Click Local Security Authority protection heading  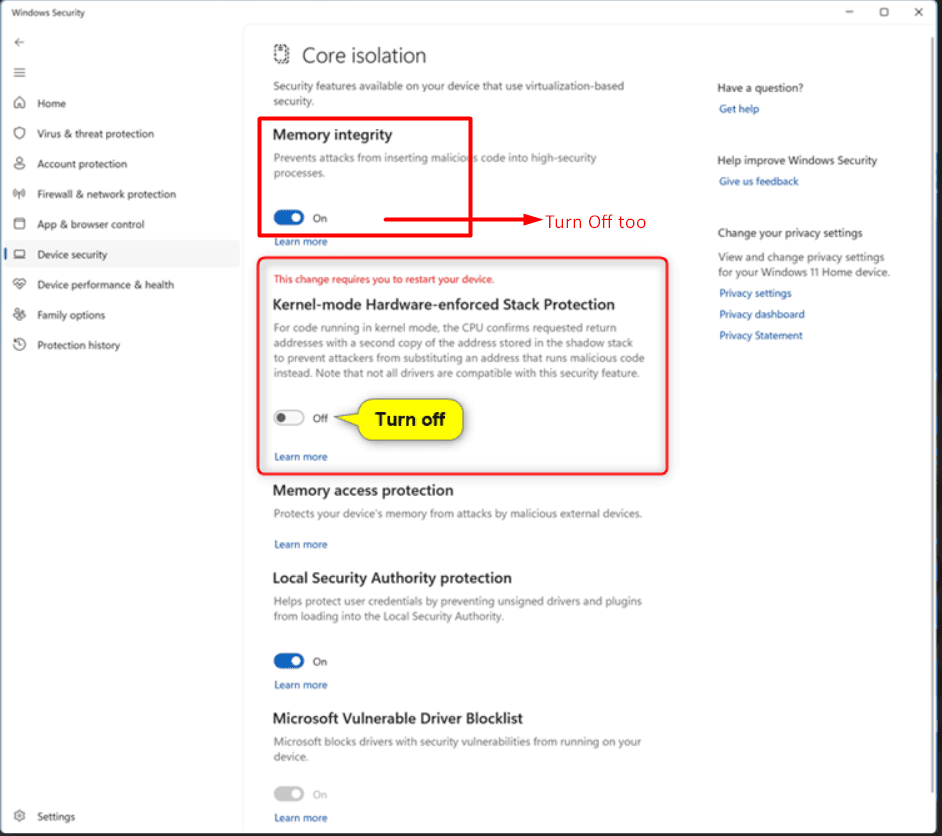click(x=392, y=578)
